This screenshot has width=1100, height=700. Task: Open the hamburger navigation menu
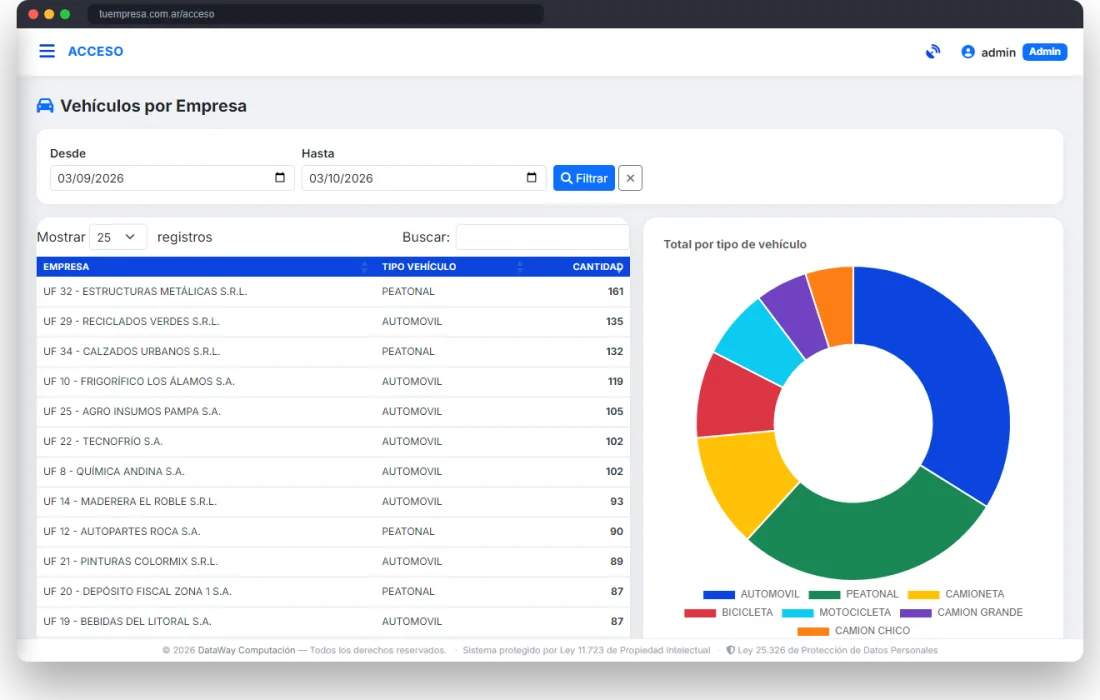(47, 51)
